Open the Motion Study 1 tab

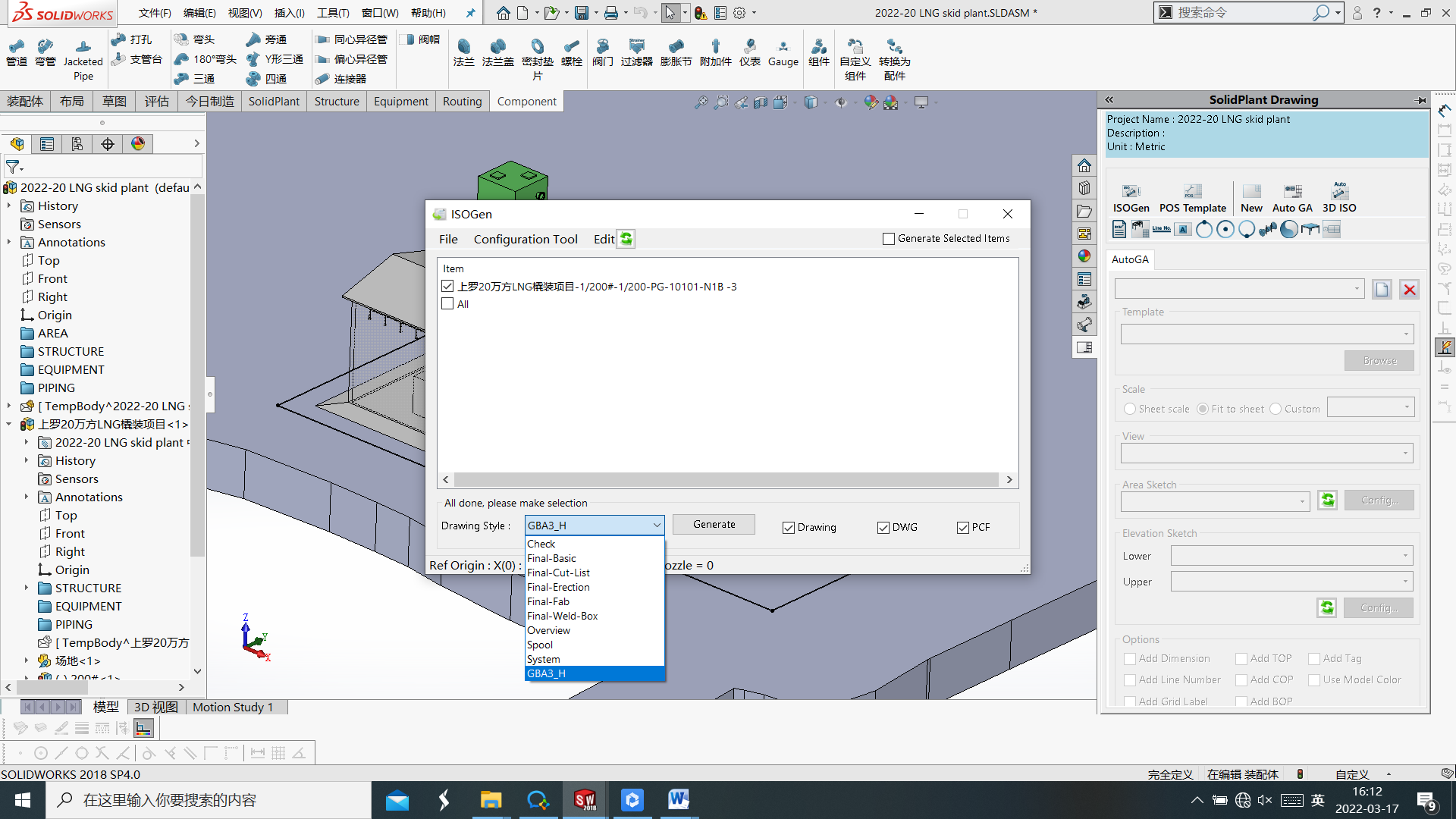coord(233,707)
